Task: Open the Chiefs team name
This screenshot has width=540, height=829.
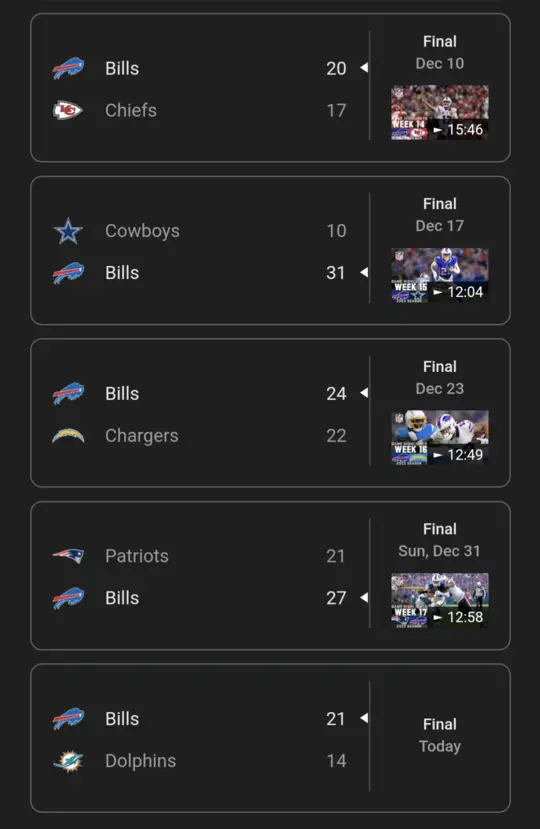Action: [x=131, y=110]
